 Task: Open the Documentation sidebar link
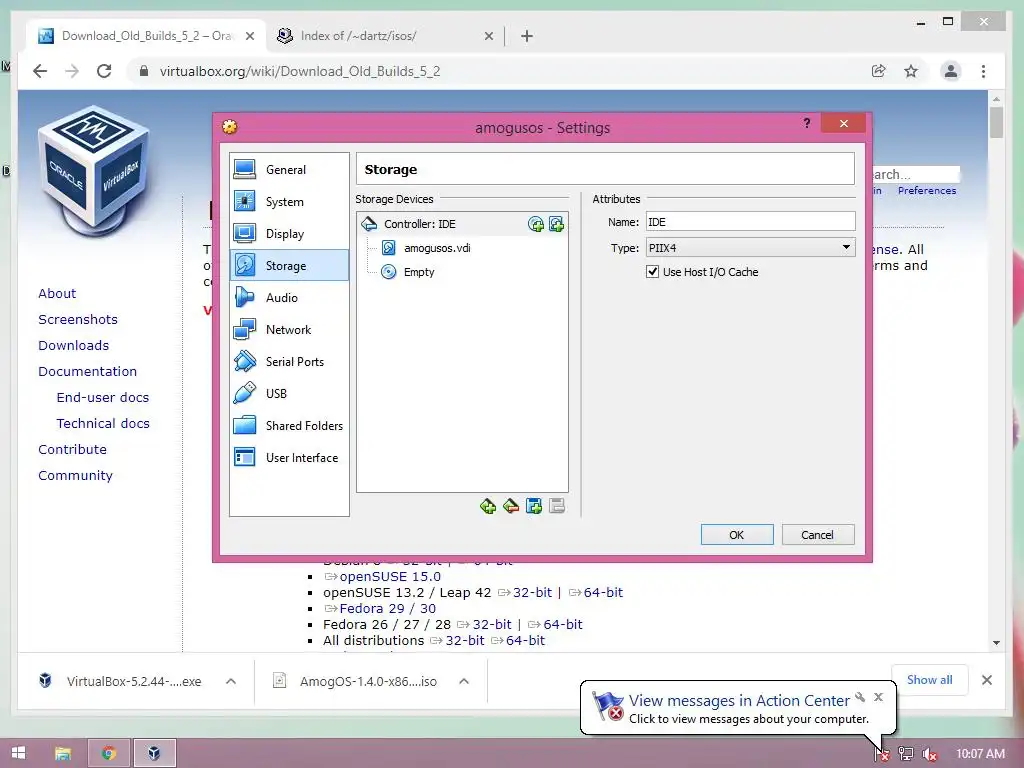88,372
